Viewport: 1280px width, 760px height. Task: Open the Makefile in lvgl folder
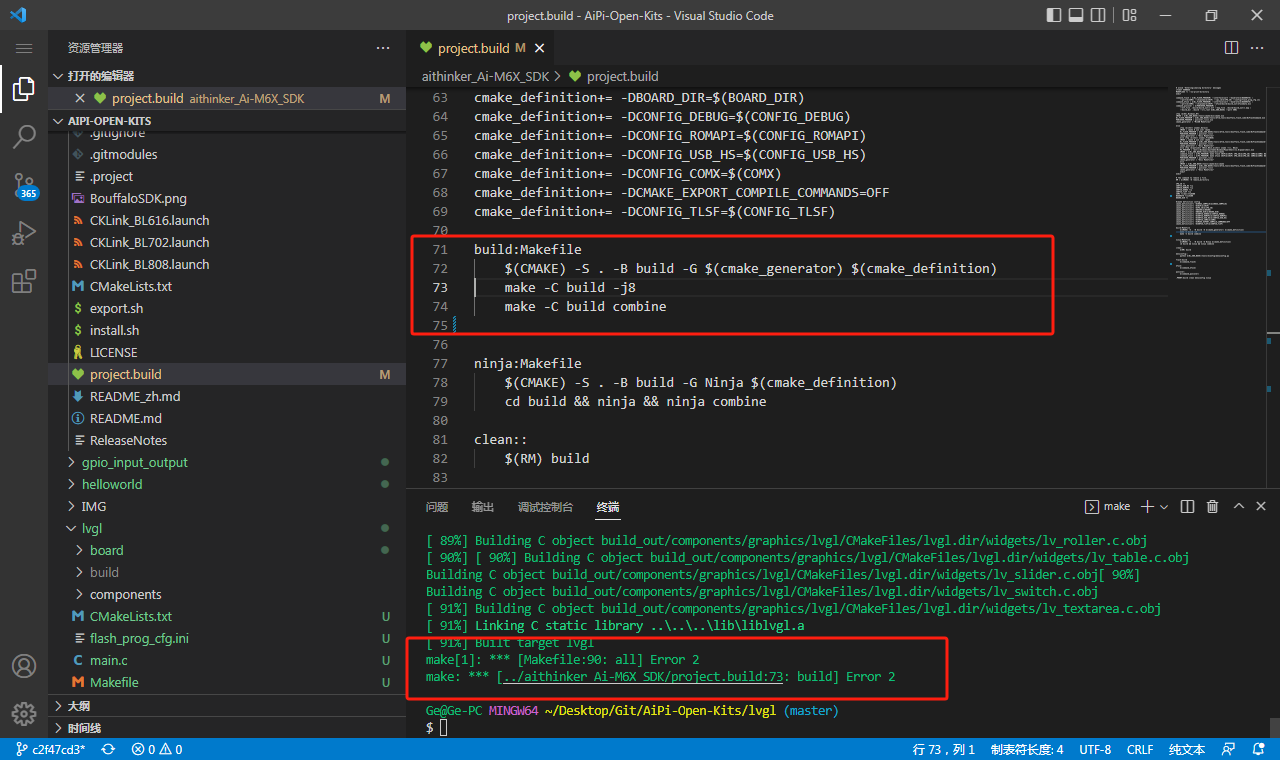[x=227, y=682]
